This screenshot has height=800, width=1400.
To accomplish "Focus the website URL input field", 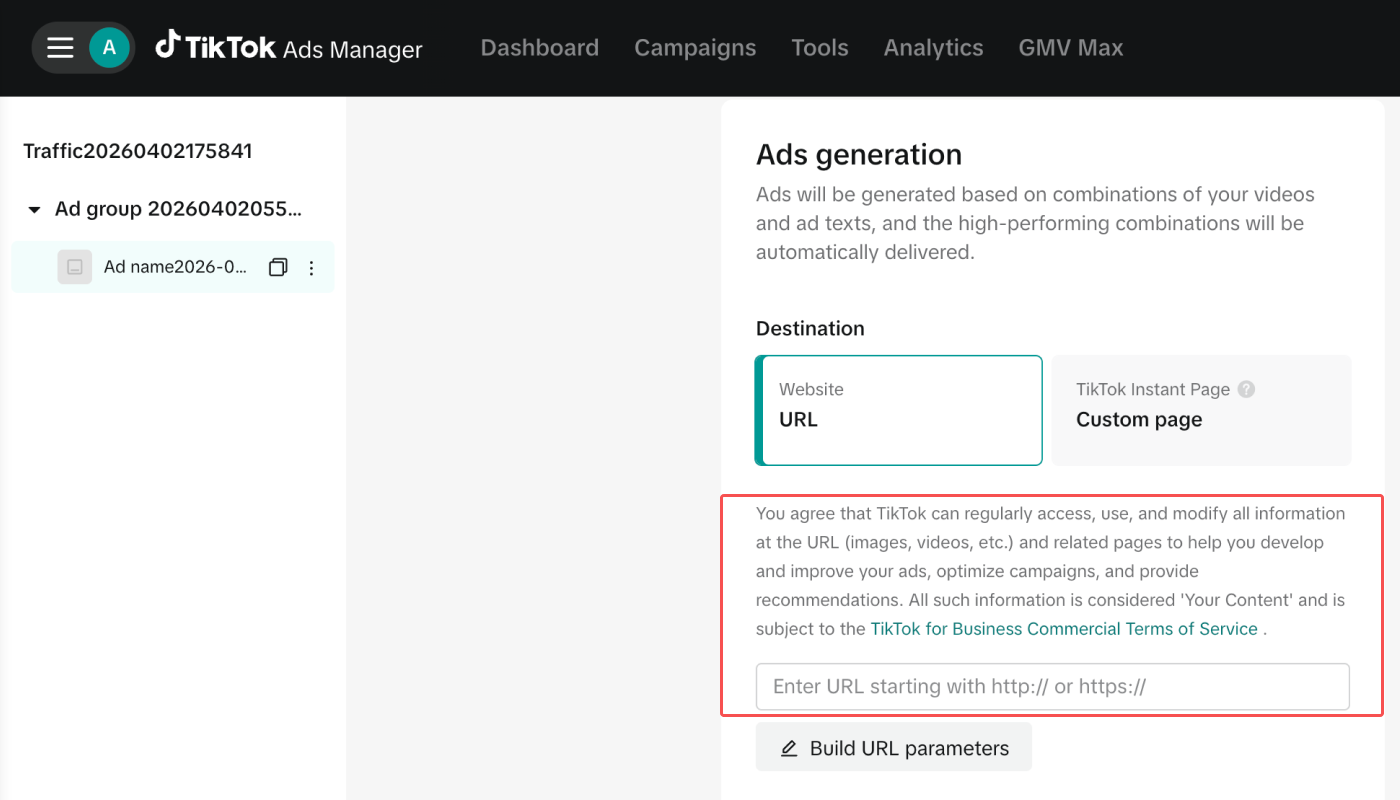I will point(1052,687).
